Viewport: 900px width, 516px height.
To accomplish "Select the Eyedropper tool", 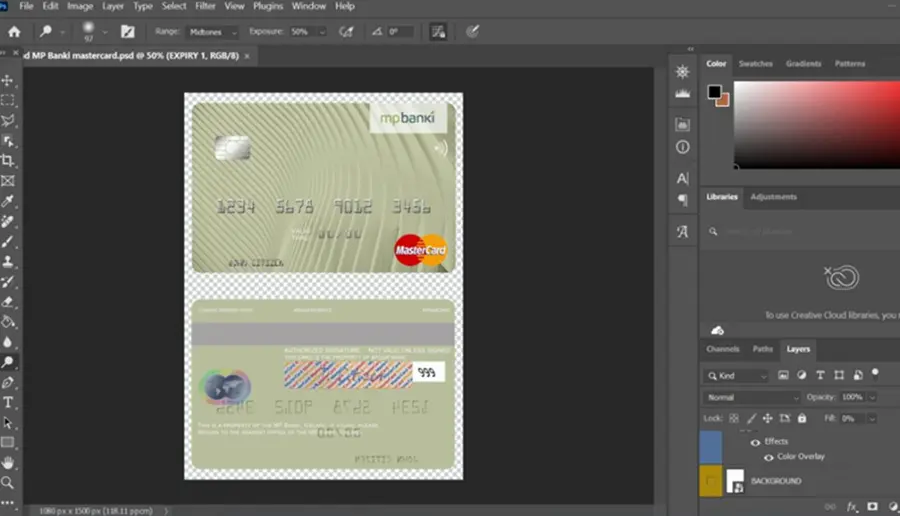I will pos(7,201).
